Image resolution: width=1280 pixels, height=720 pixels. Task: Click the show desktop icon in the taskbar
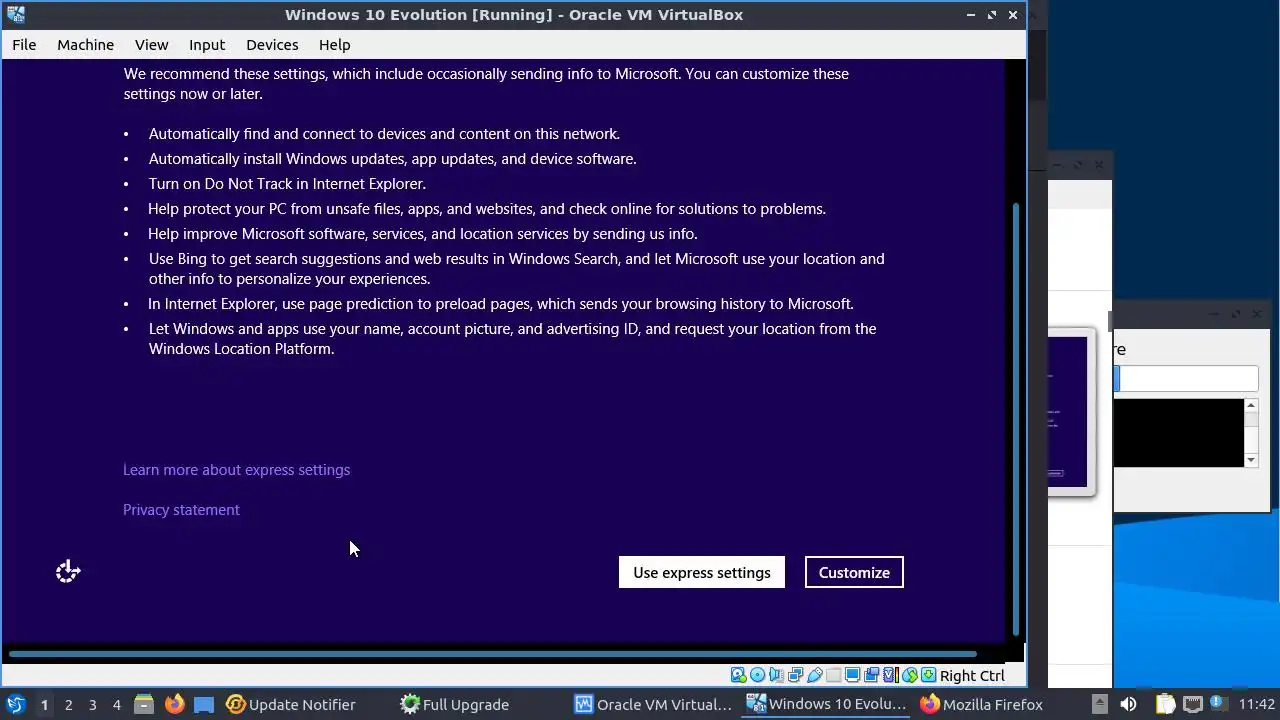[x=204, y=704]
